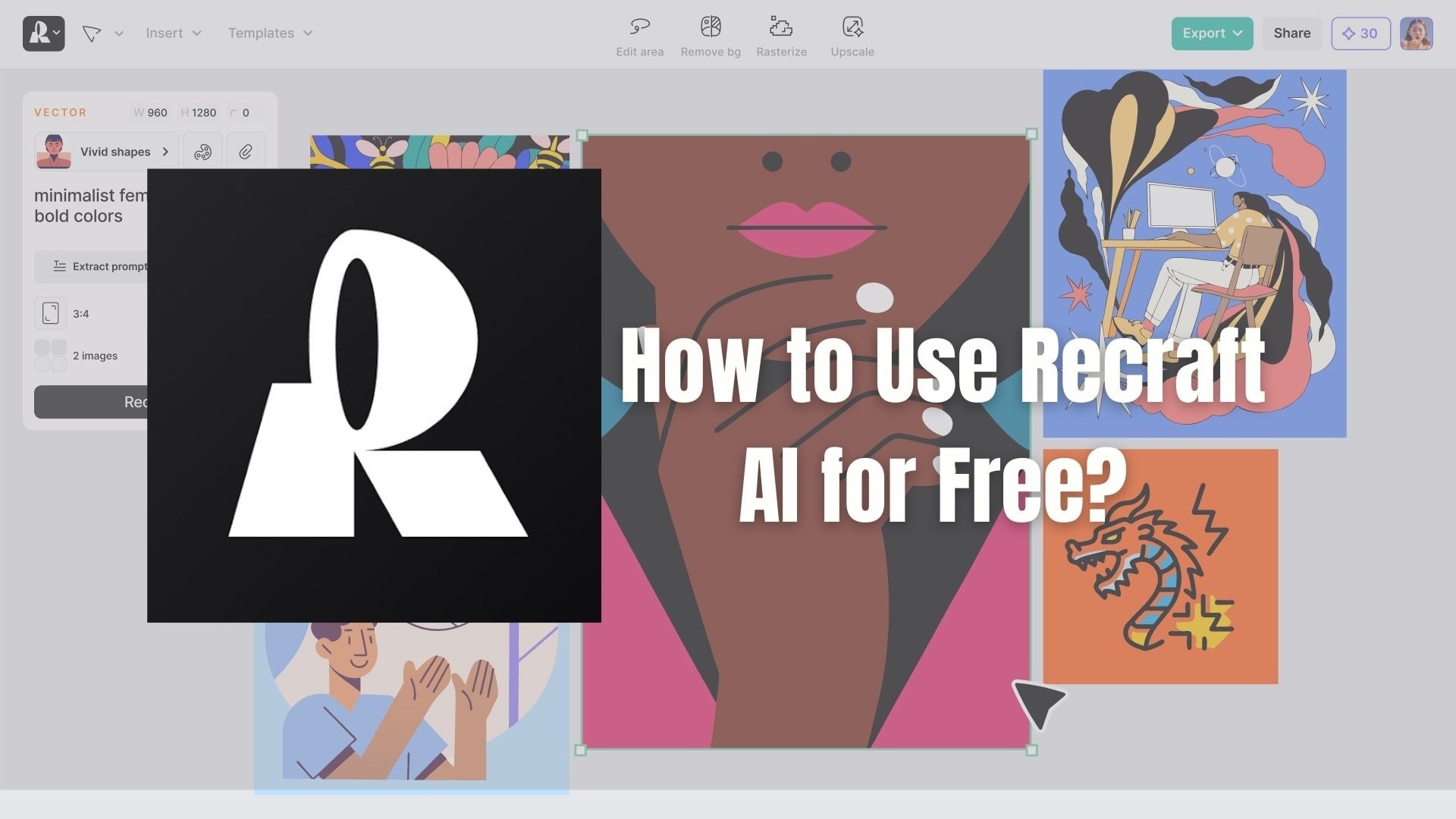Screen dimensions: 1456x819
Task: Select the Rasterize tool
Action: pos(781,33)
